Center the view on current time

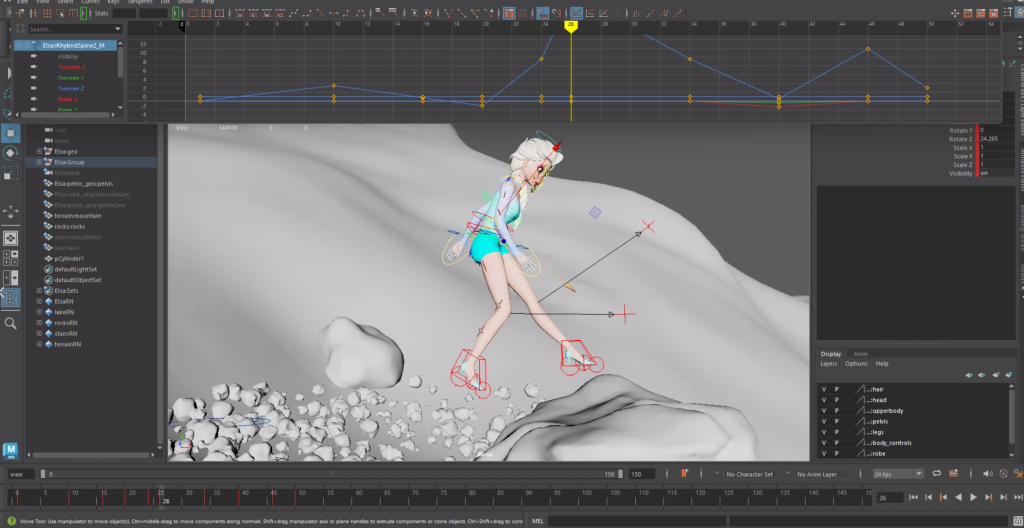point(220,13)
